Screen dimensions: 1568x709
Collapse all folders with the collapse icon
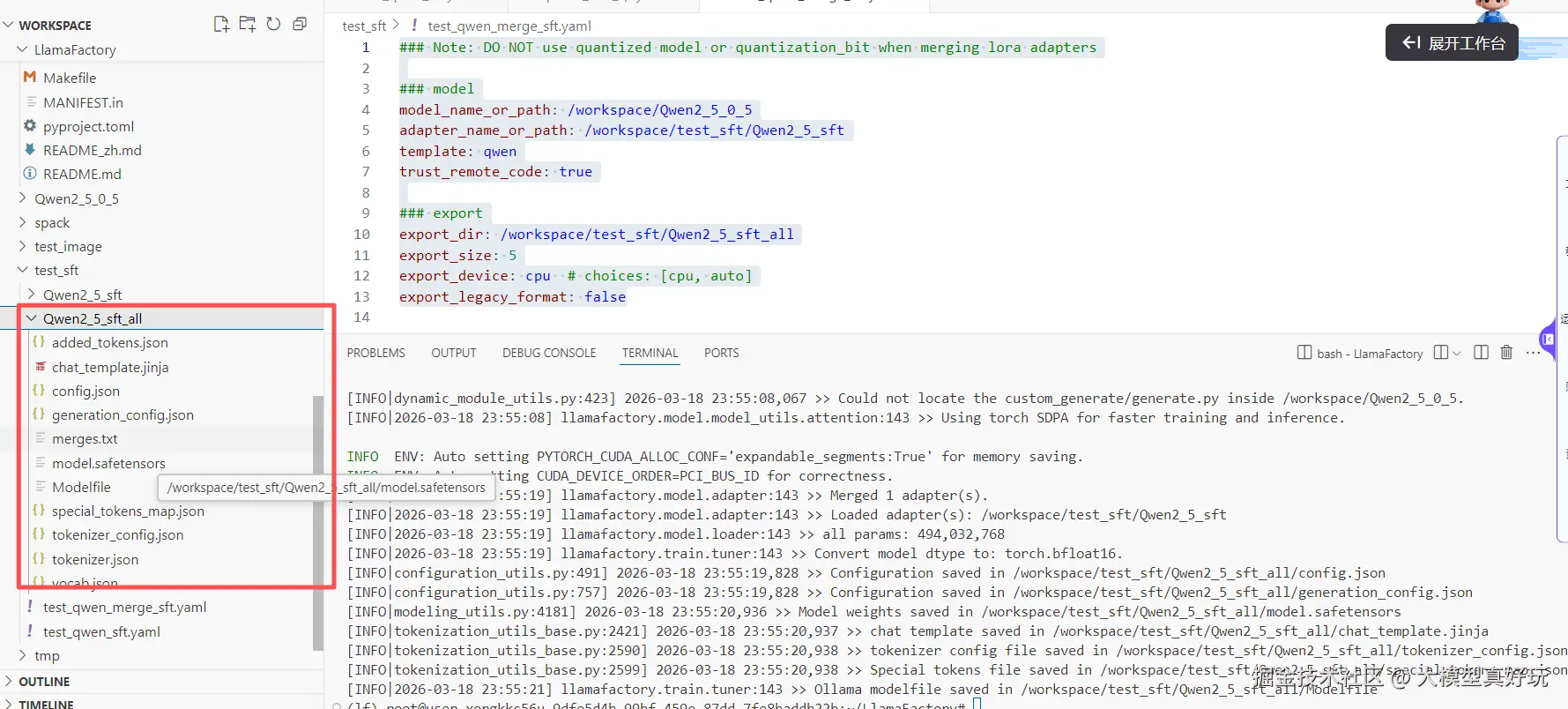pos(300,24)
